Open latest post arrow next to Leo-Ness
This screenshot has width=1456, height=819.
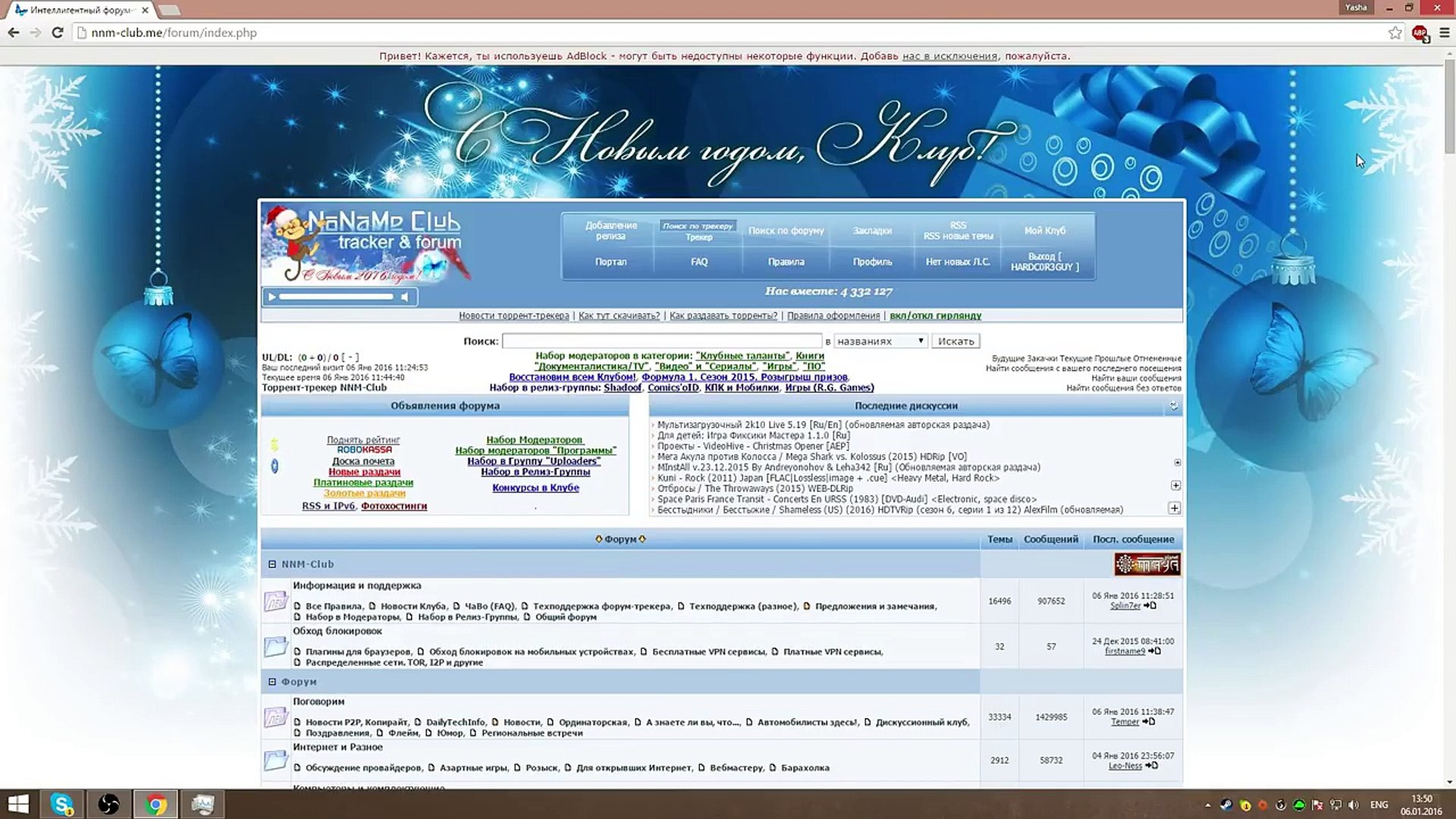pos(1152,766)
